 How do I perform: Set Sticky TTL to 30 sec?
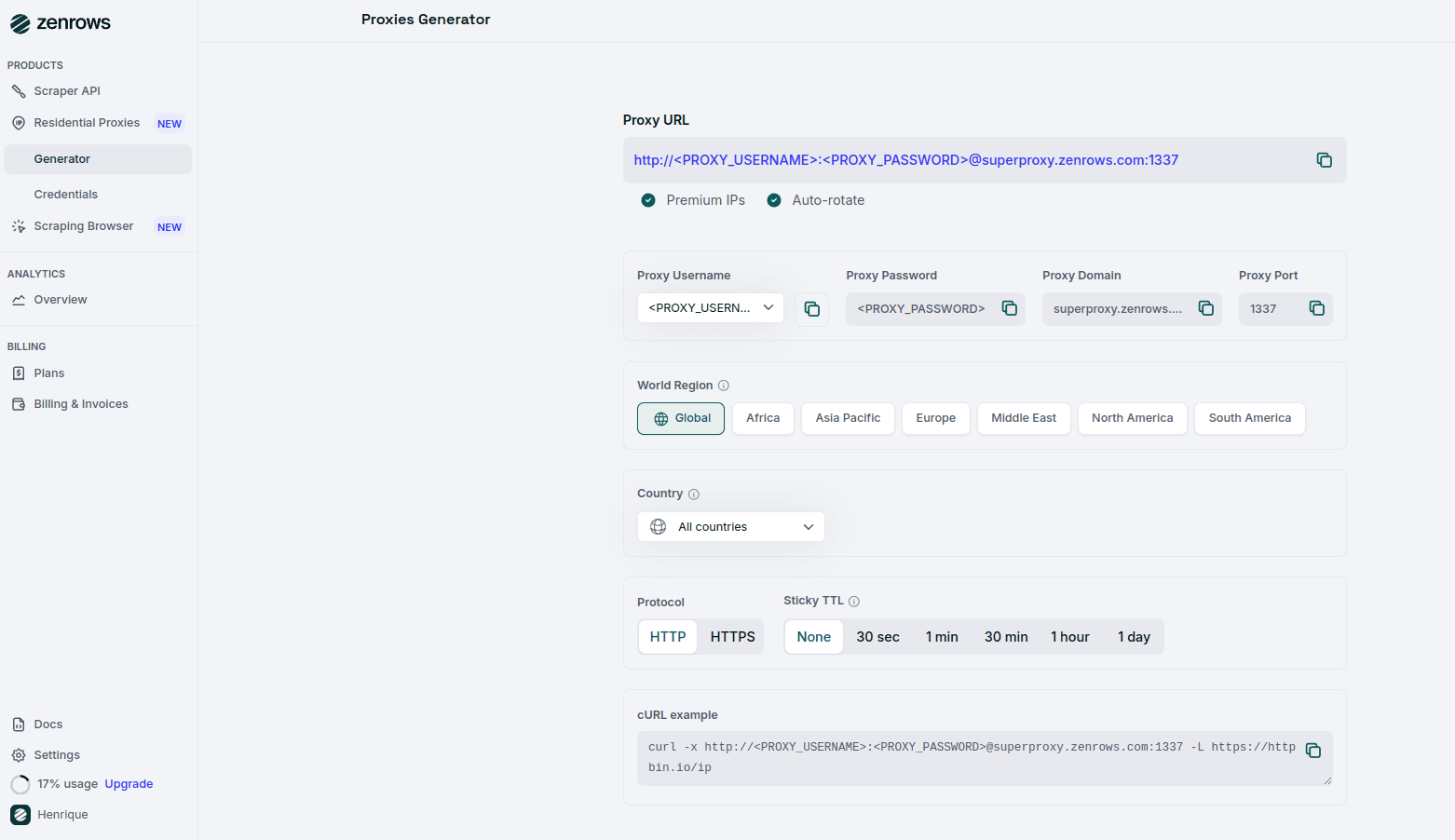878,637
